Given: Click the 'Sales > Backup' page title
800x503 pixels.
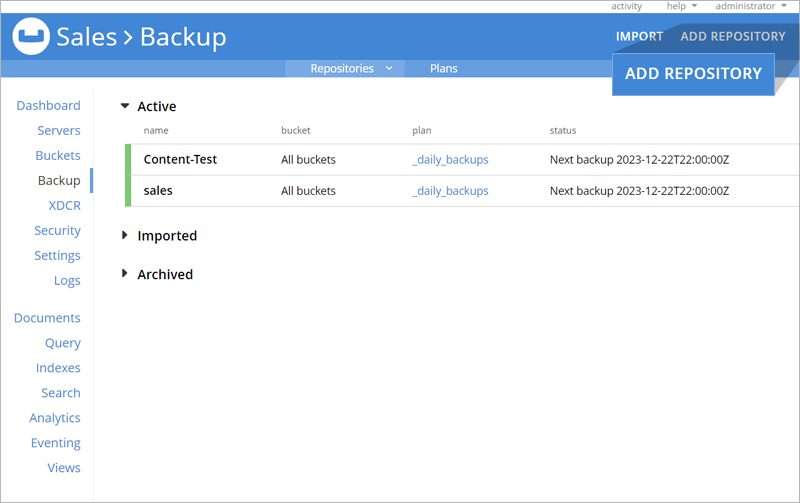Looking at the screenshot, I should tap(141, 37).
